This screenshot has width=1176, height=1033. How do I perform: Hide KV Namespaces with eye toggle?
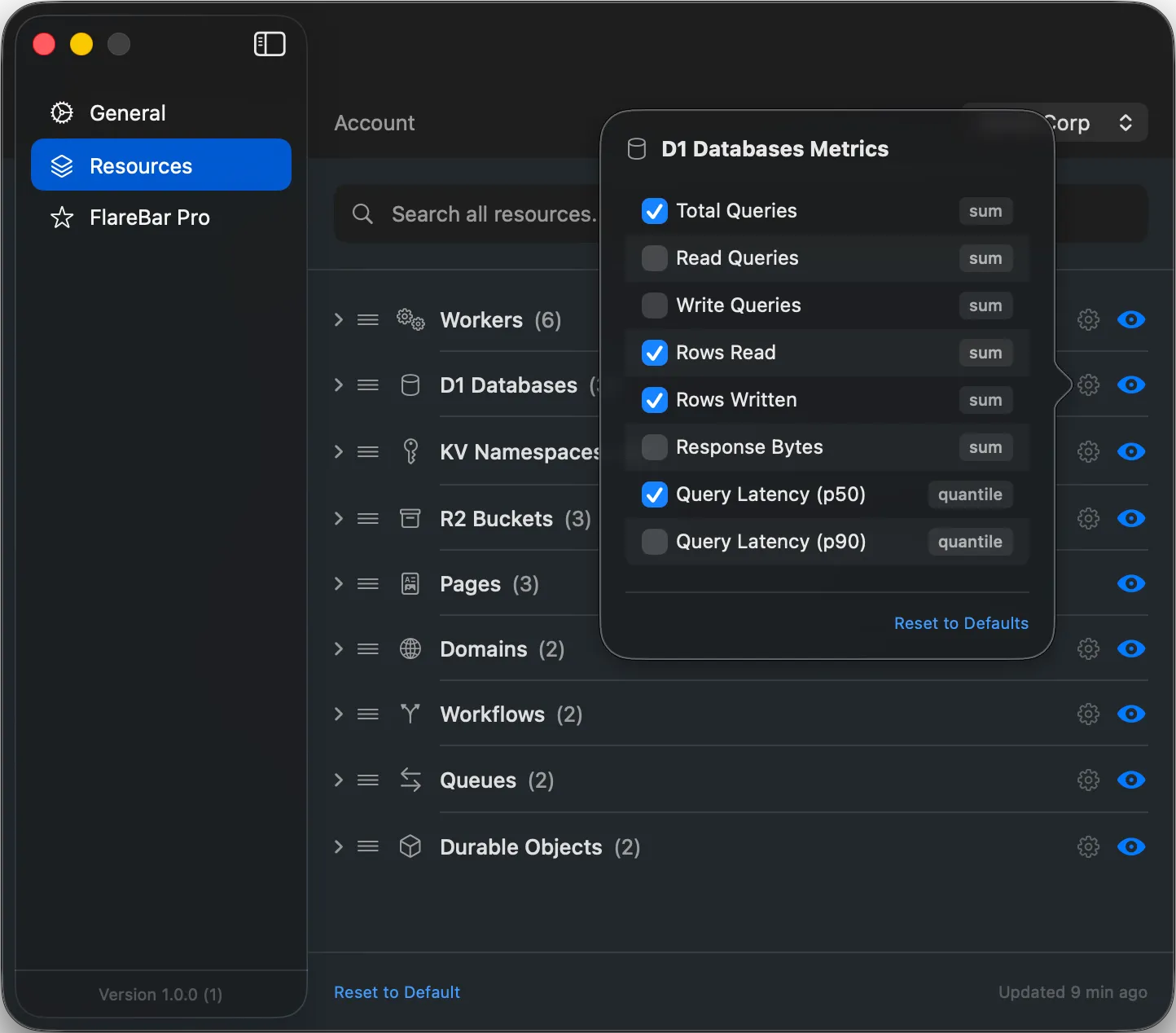[x=1131, y=451]
